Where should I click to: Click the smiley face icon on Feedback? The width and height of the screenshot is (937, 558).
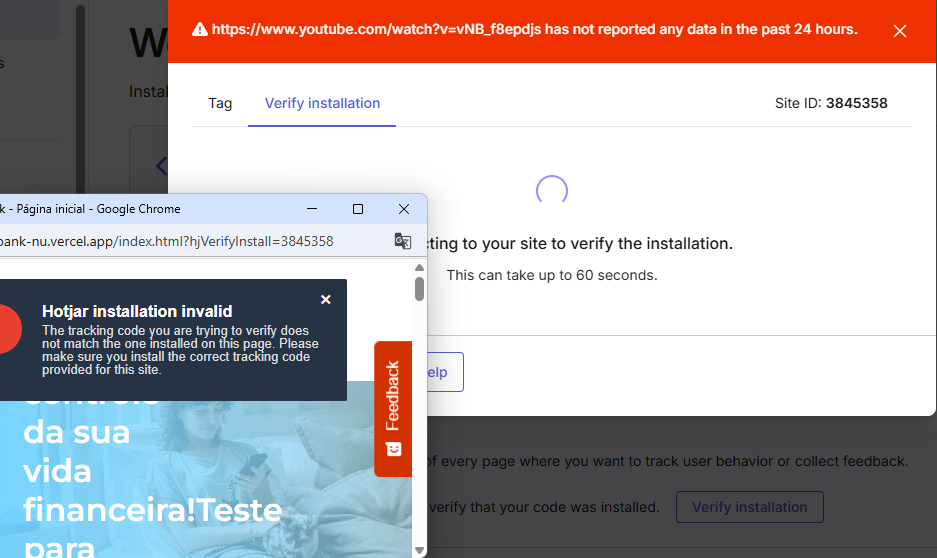(393, 449)
